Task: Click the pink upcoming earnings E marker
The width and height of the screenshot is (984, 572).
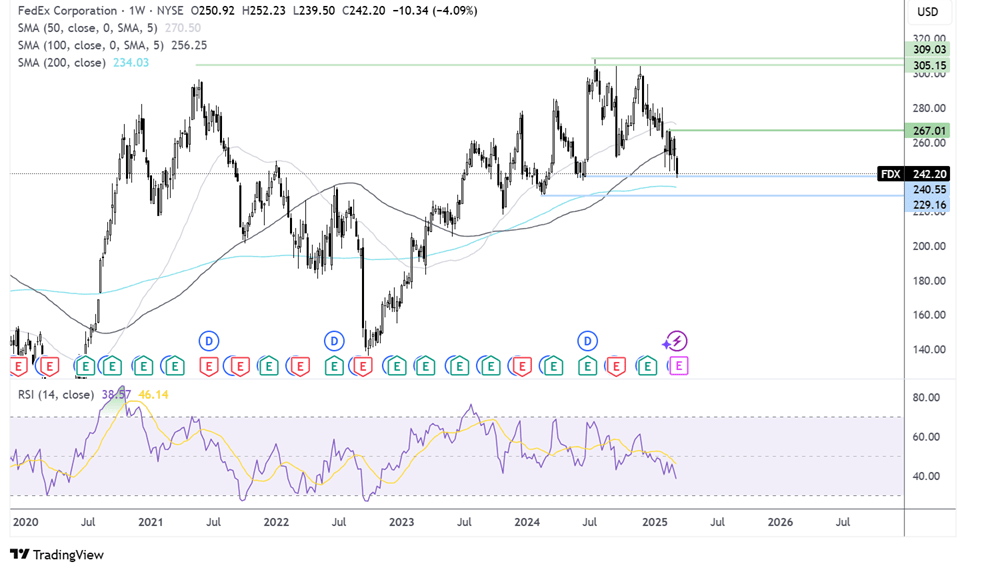Action: coord(679,365)
